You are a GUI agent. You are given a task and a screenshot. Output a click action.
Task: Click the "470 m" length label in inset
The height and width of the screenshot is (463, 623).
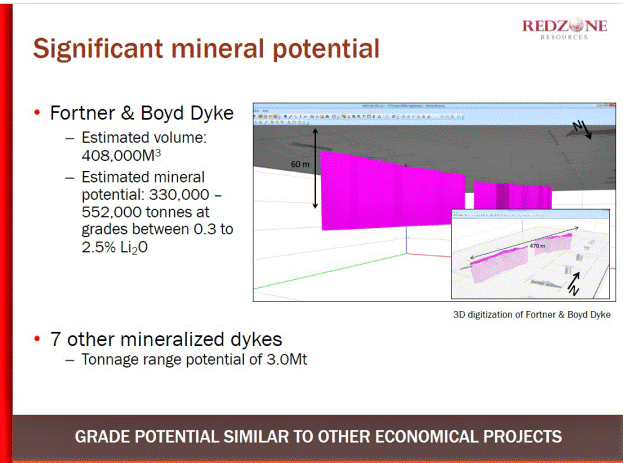click(537, 246)
